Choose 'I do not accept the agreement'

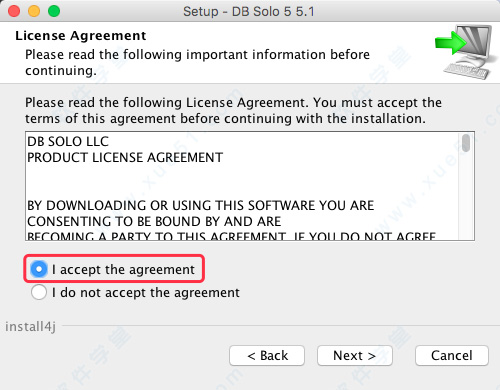[x=39, y=292]
